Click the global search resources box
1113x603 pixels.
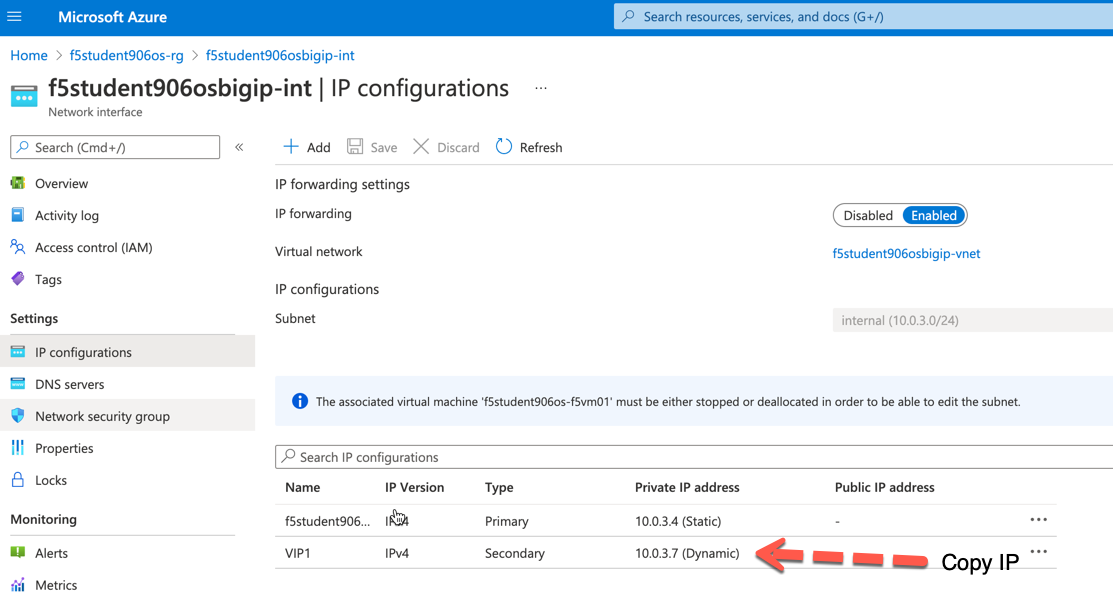[863, 16]
